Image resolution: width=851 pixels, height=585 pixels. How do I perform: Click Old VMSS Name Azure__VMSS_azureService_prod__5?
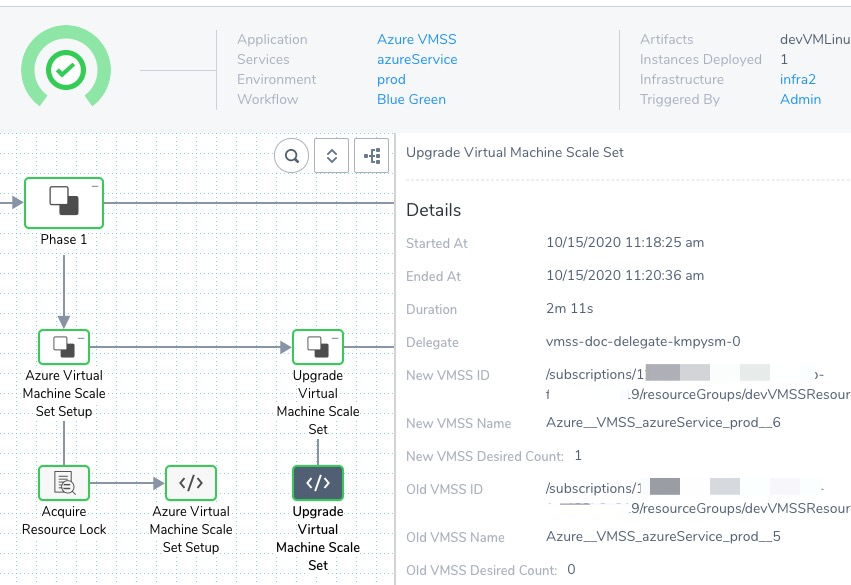pyautogui.click(x=663, y=536)
